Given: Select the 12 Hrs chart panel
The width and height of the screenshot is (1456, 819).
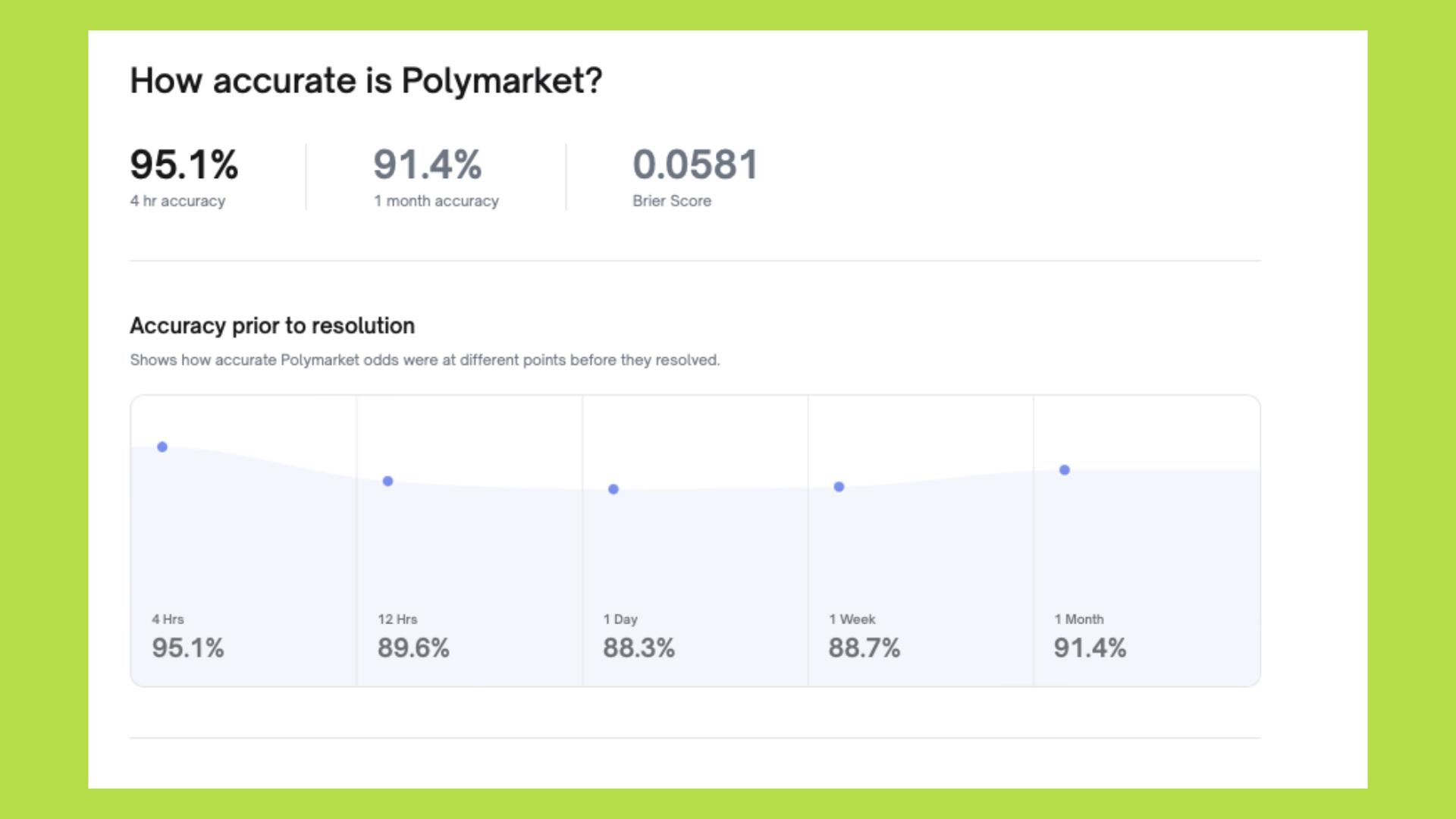Looking at the screenshot, I should point(469,538).
